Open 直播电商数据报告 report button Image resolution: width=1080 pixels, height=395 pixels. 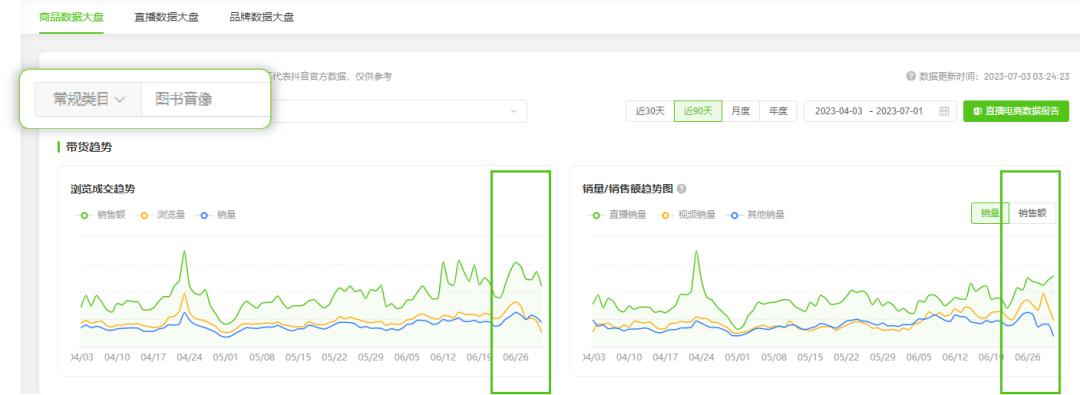[1016, 111]
